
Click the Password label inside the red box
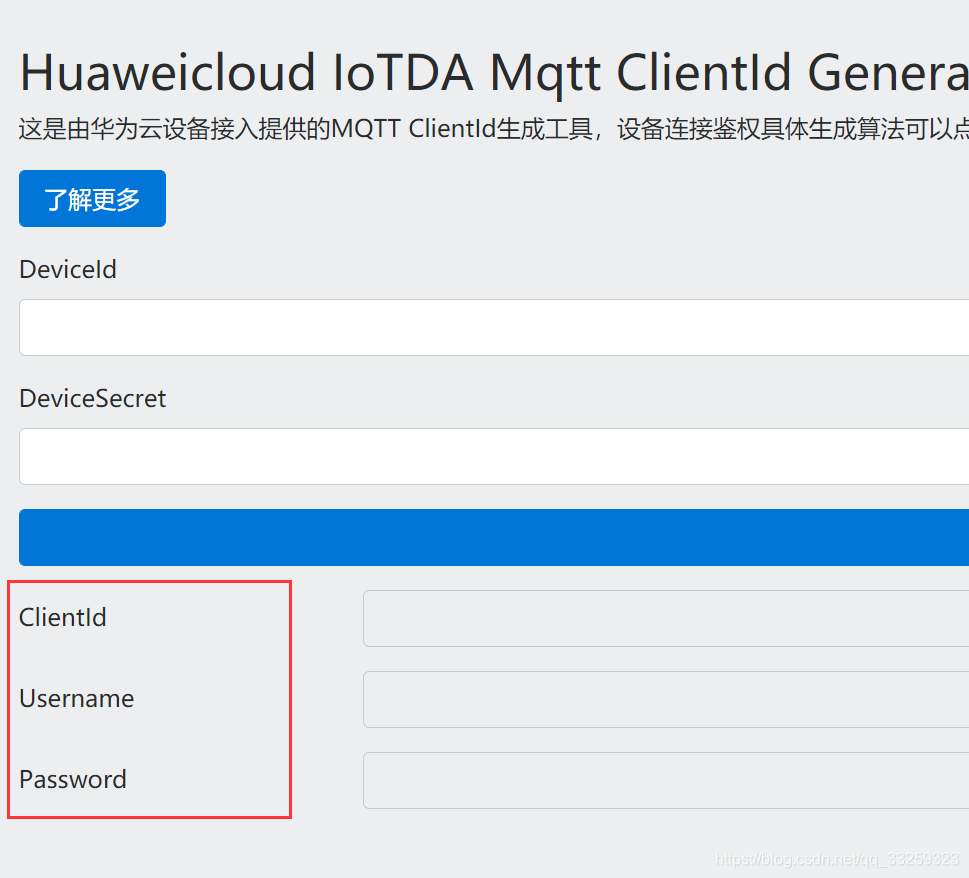pyautogui.click(x=73, y=780)
